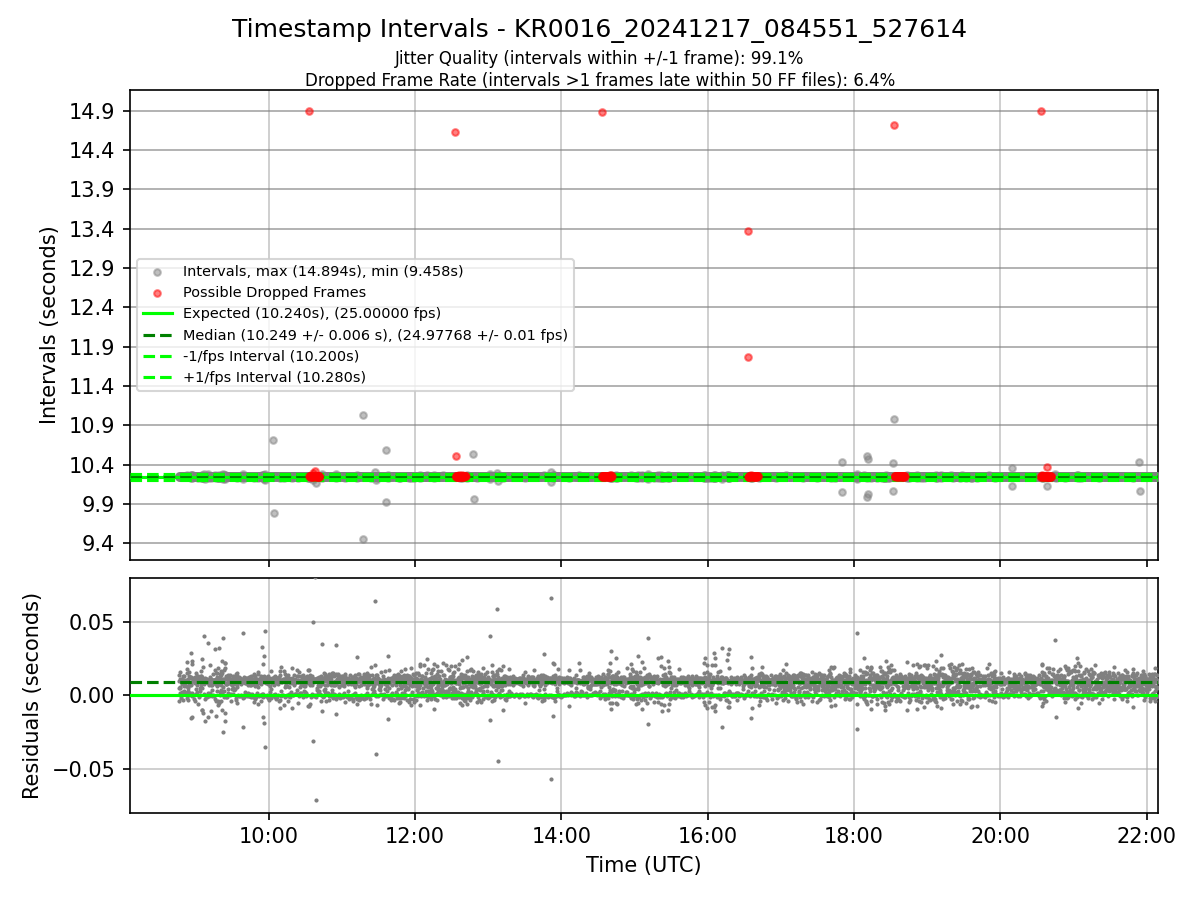
Task: Click the 11.9 y-axis tick label
Action: [93, 347]
